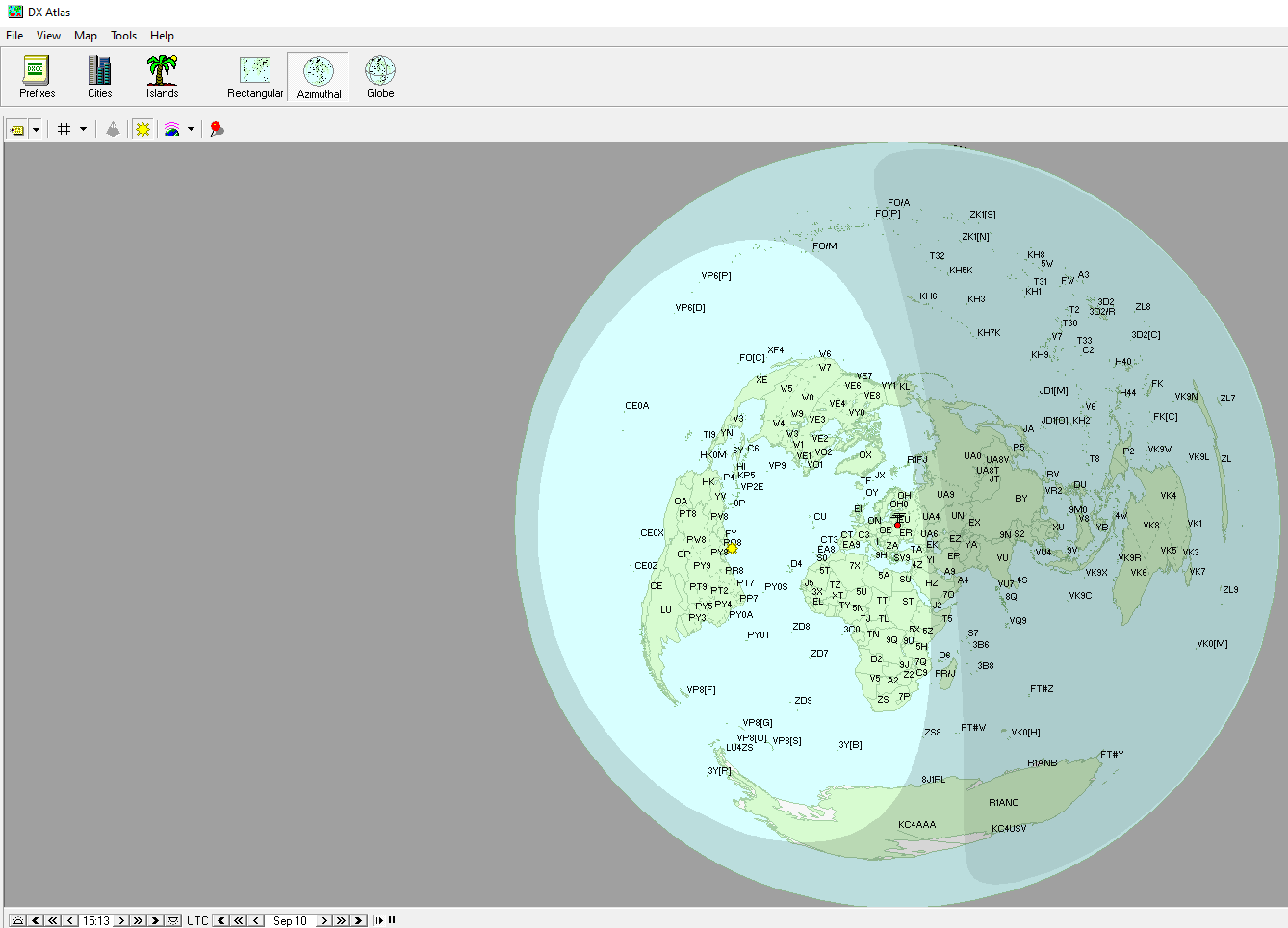Open the grid options dropdown arrow
Screen dimensions: 1288x928
click(83, 129)
